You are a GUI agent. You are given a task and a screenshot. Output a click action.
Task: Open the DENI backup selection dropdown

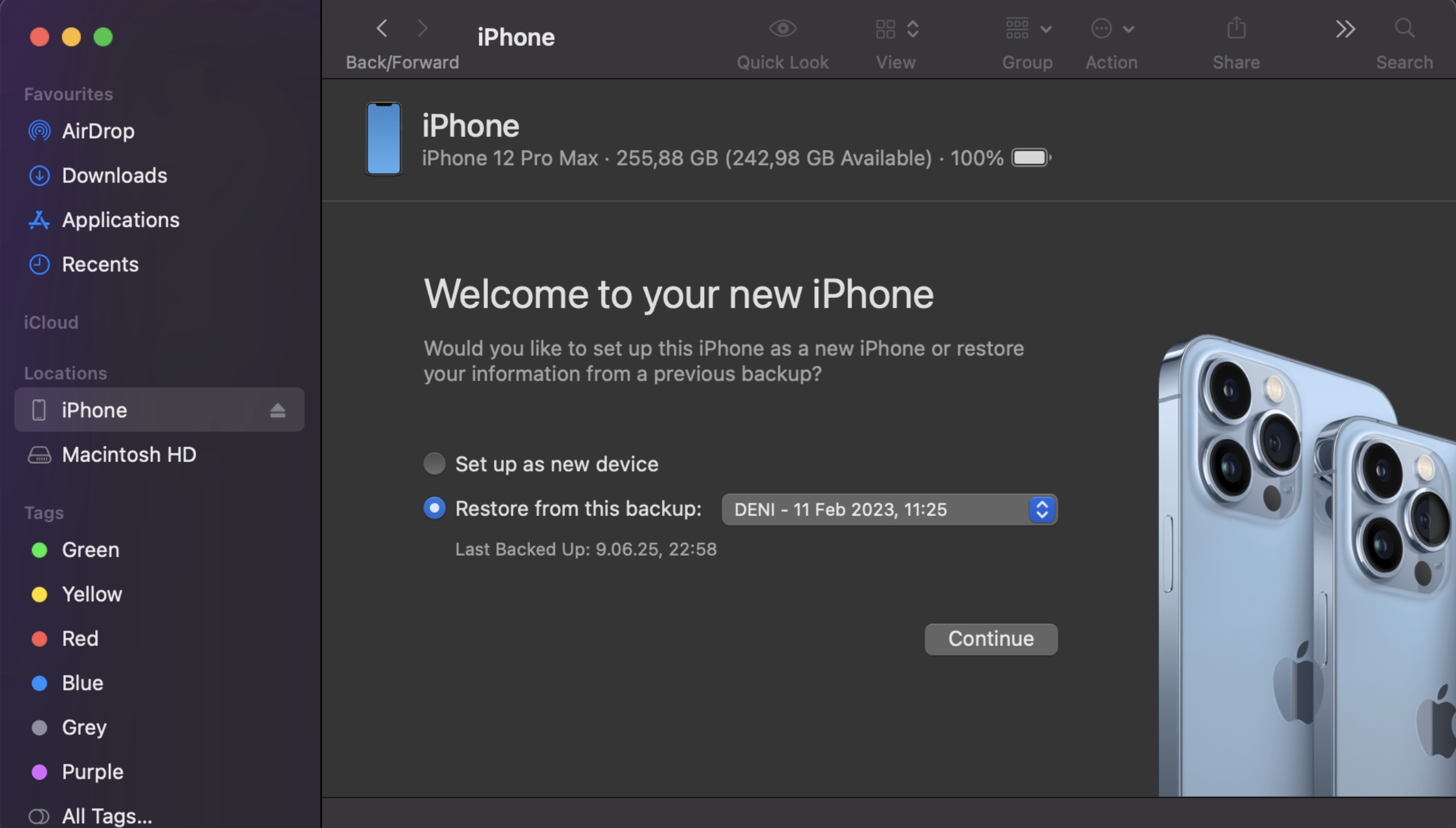pos(889,509)
